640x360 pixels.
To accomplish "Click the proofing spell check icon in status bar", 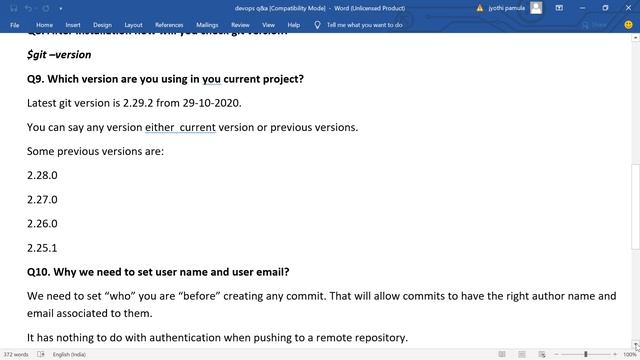I will click(41, 354).
